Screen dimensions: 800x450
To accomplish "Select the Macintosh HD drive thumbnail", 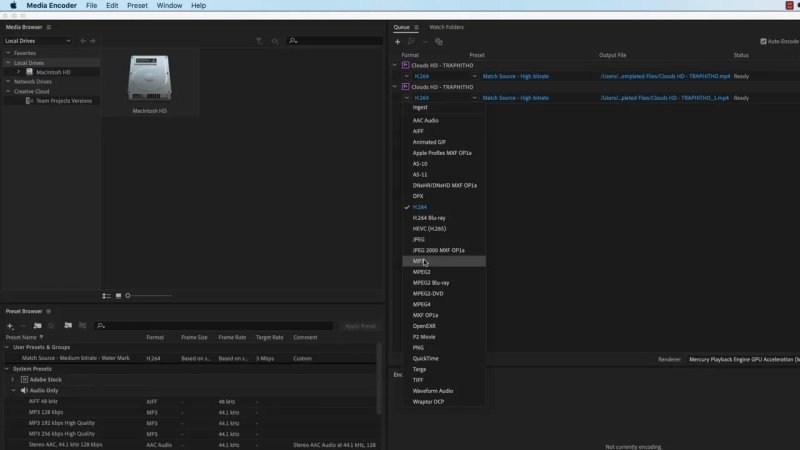I will (149, 79).
